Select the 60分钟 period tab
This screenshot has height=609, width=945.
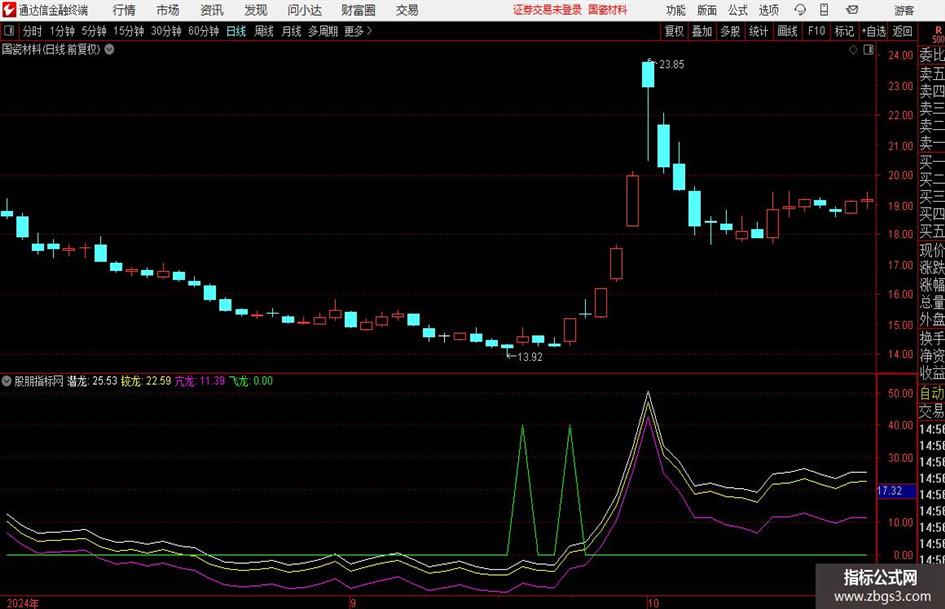(x=204, y=31)
